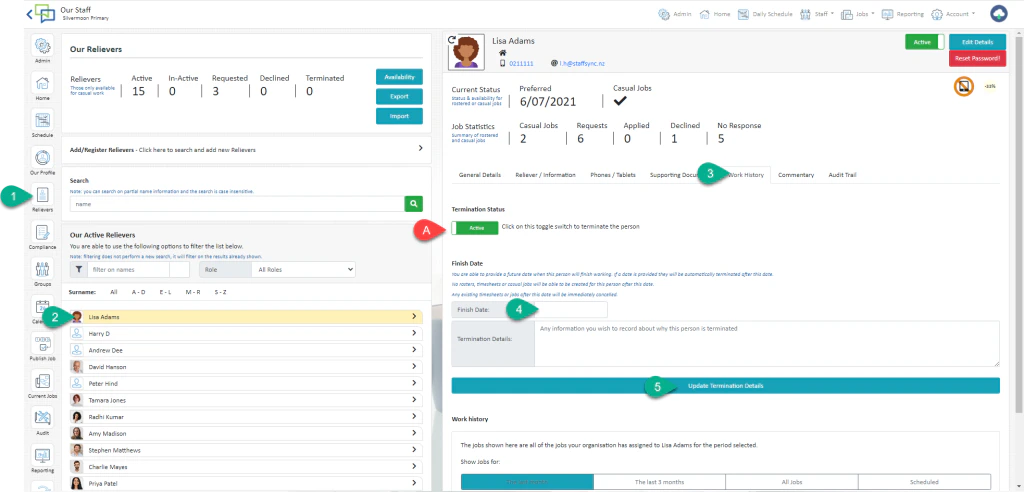Click the phone number 0211111 link
This screenshot has width=1024, height=492.
(x=521, y=63)
